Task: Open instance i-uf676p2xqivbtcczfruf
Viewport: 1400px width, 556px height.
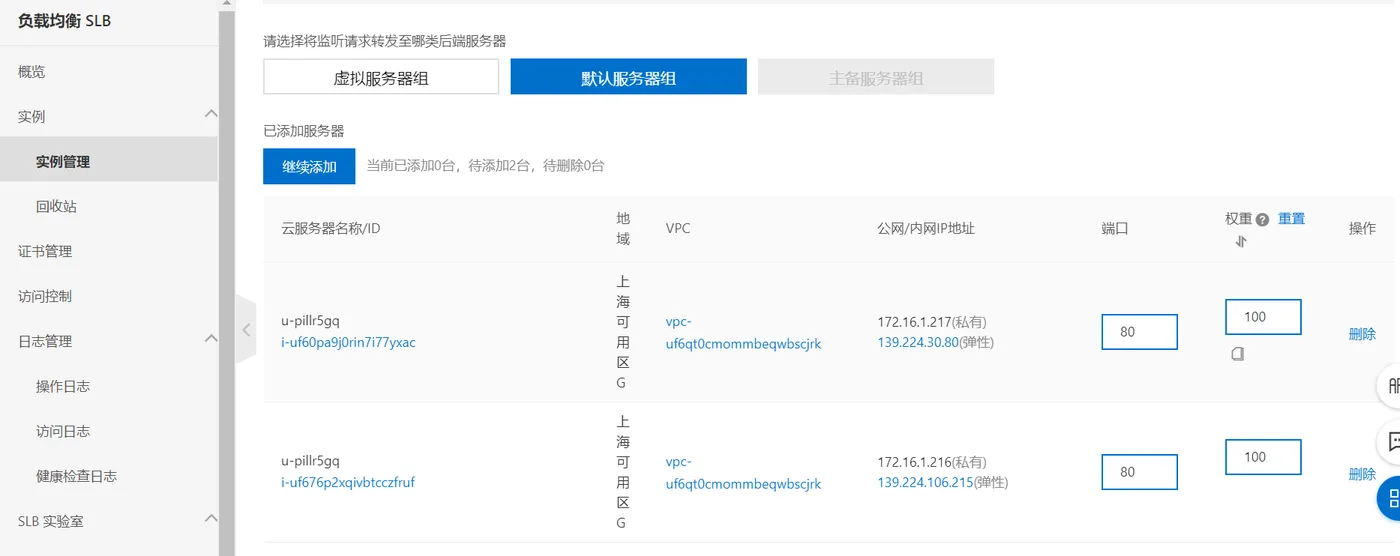Action: coord(348,482)
